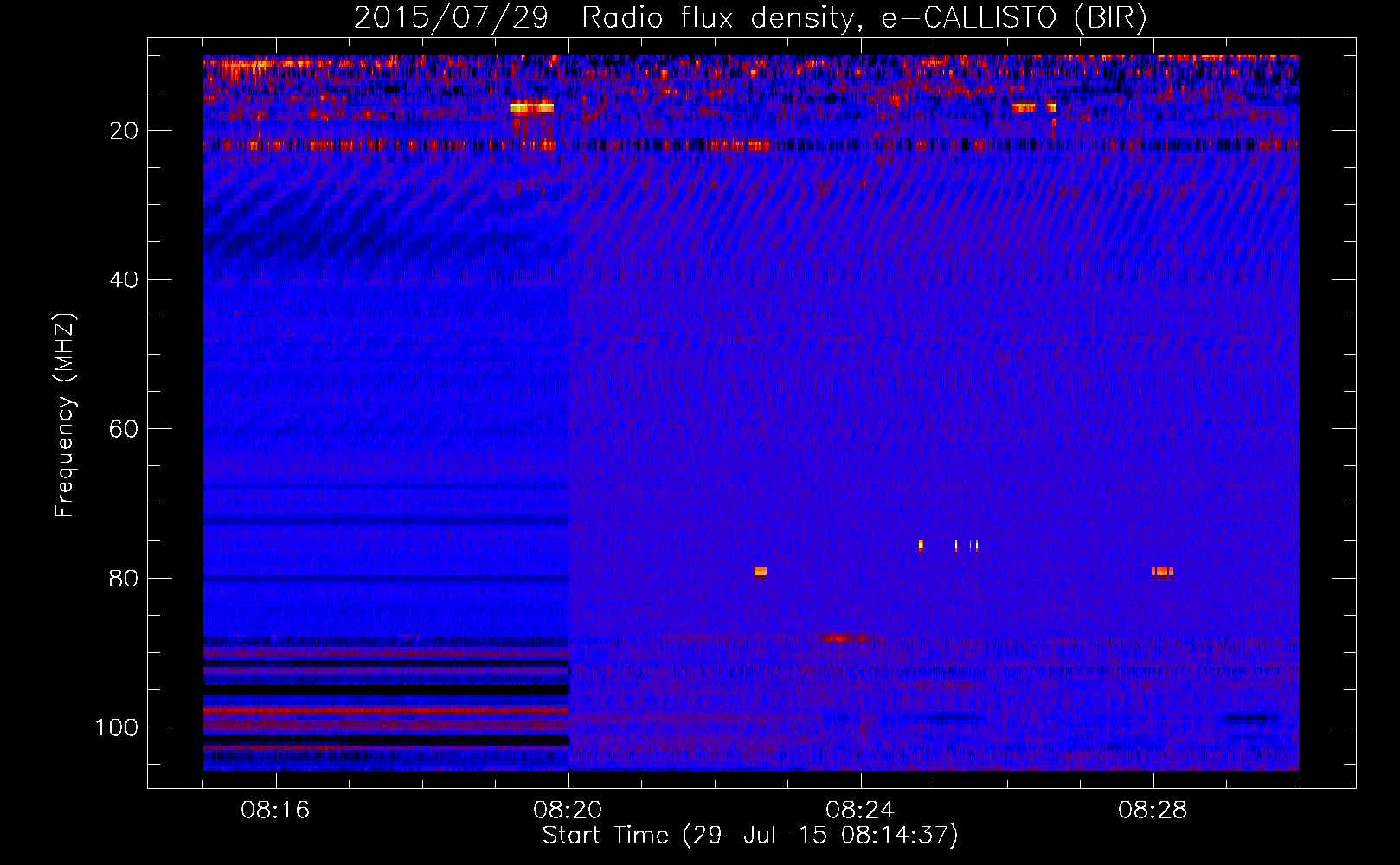Click the orange burst at 80 MHz near 08:28
The height and width of the screenshot is (865, 1400).
click(1162, 571)
